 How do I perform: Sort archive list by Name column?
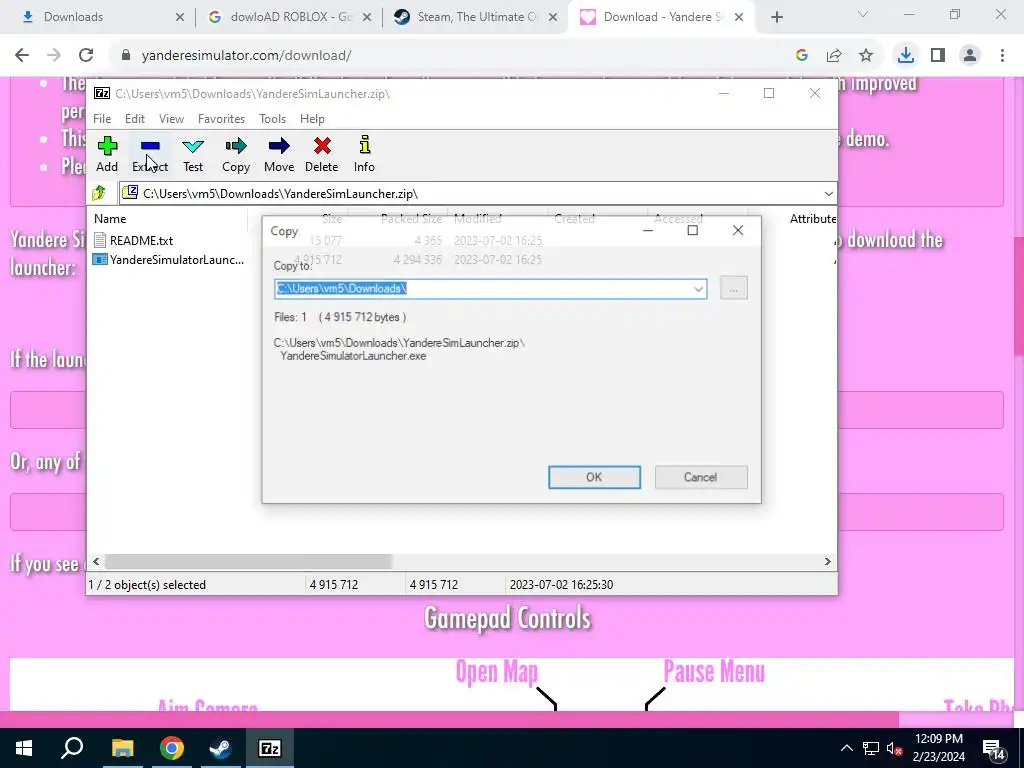click(x=168, y=218)
